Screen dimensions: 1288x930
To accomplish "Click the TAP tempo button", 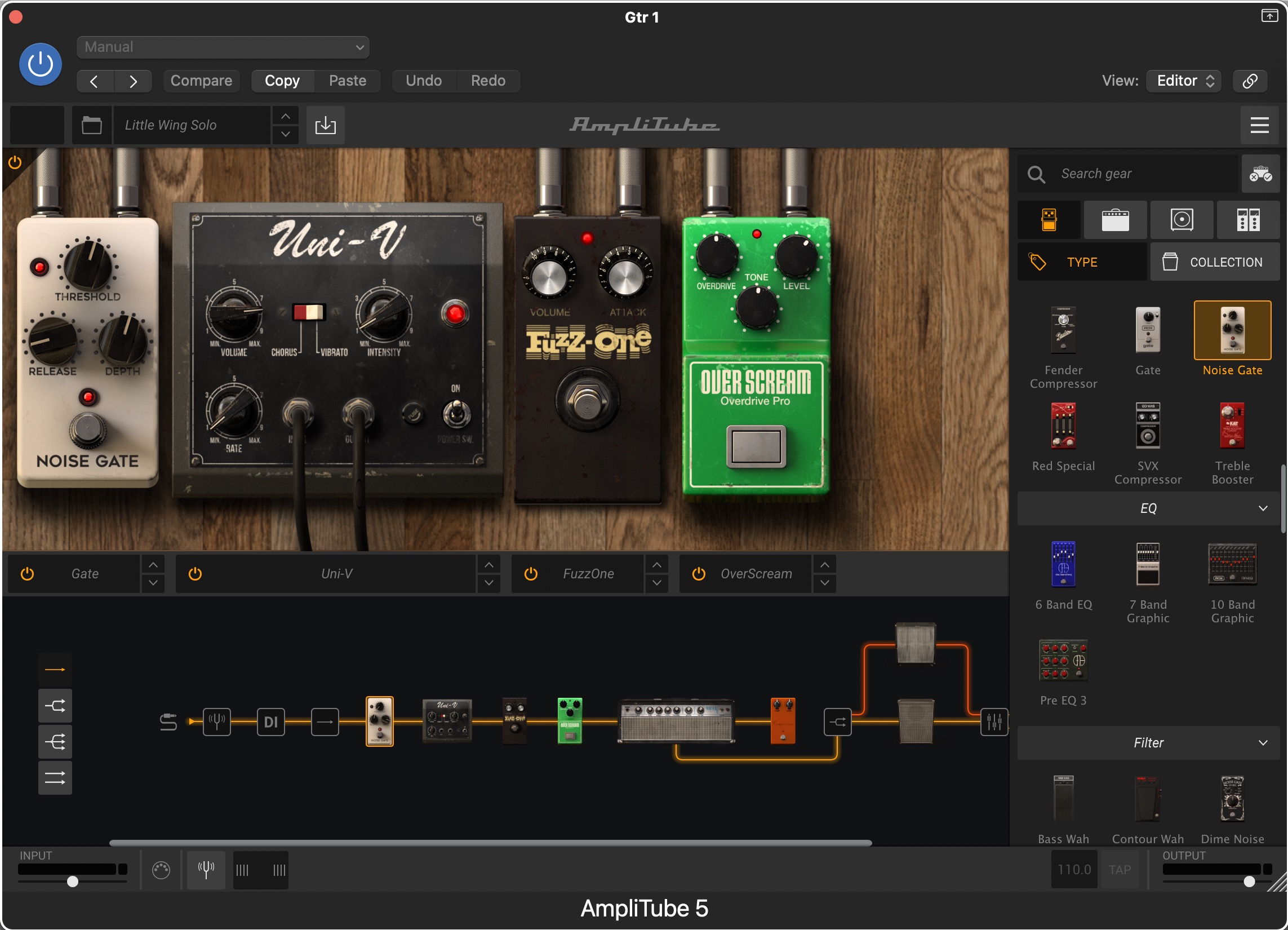I will [1120, 870].
